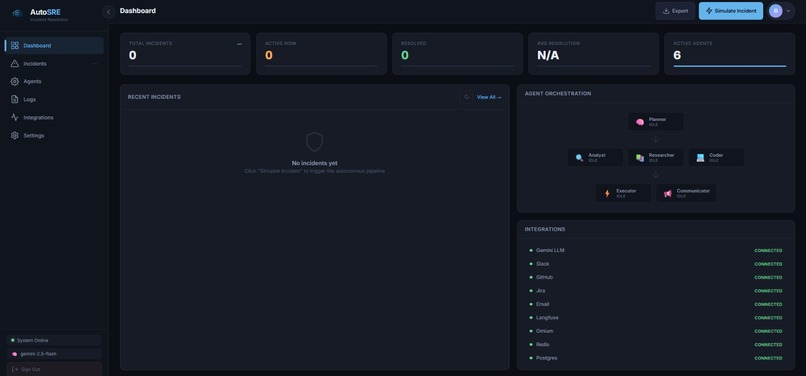Click the Jira integration row
This screenshot has width=806, height=376.
(x=655, y=291)
